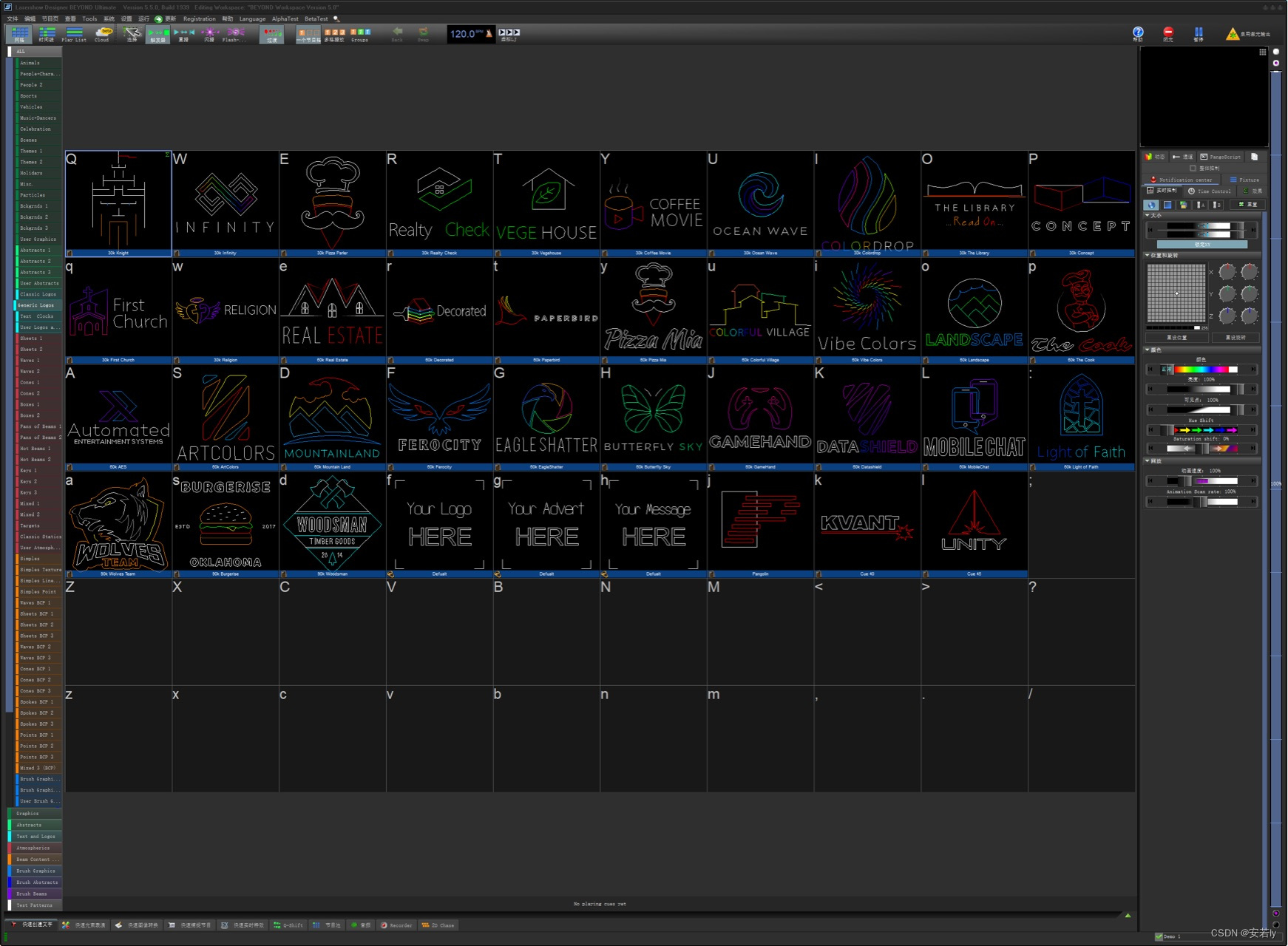Screen dimensions: 1288x946
Task: Click the red Blackout stop icon
Action: point(1168,33)
